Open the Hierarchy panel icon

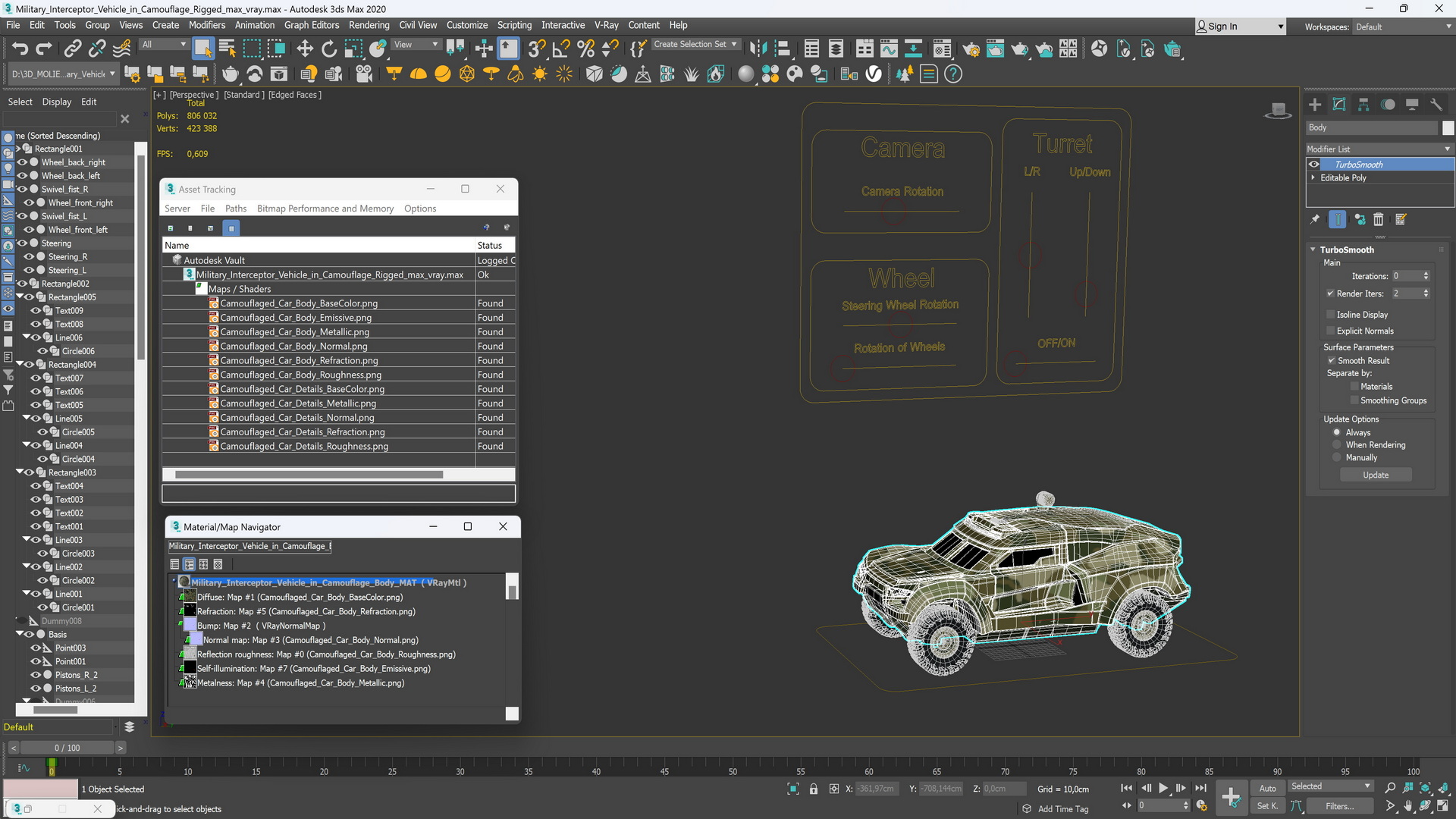point(1363,105)
